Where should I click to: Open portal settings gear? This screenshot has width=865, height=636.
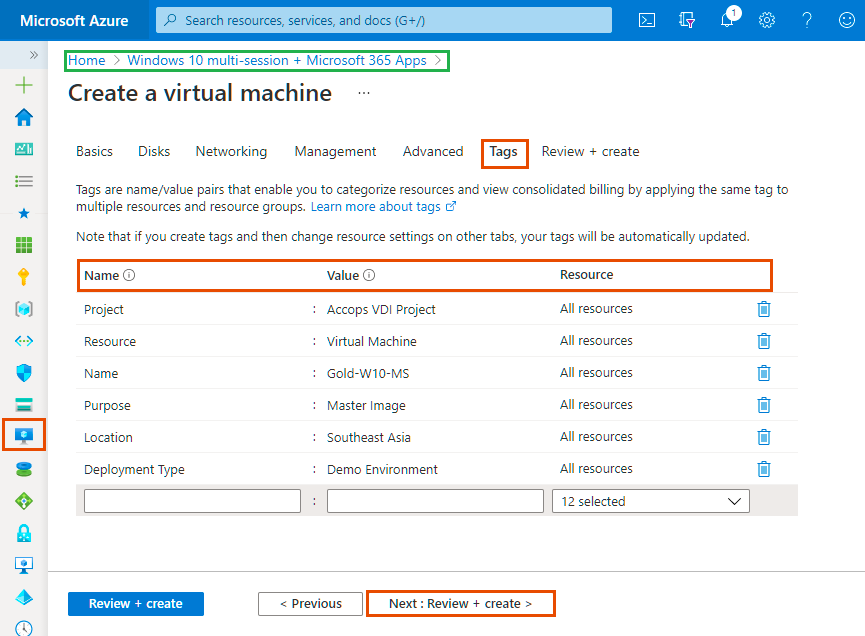point(767,20)
